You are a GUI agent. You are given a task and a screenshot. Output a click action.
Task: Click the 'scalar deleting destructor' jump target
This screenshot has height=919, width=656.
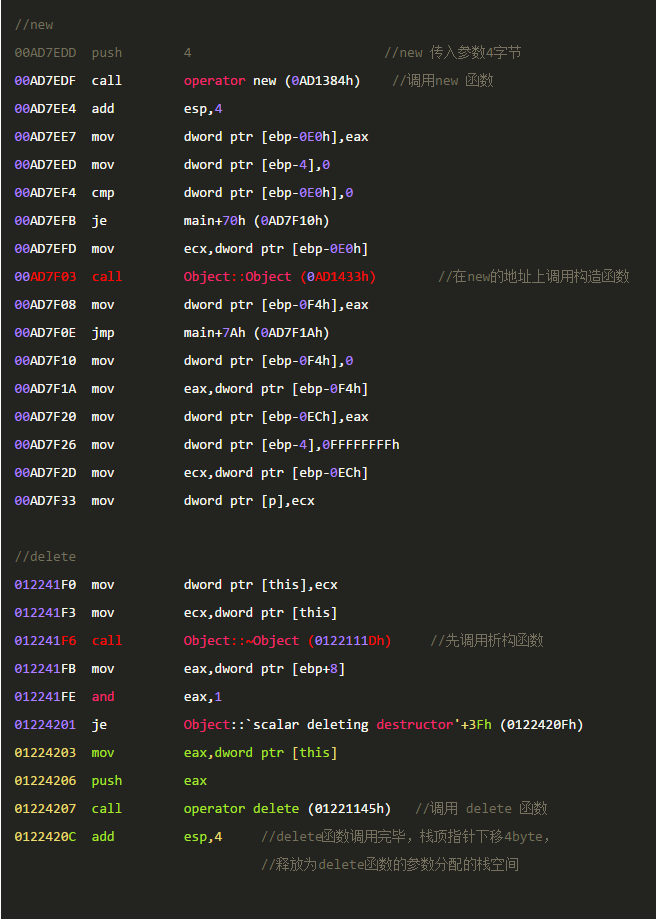click(383, 725)
